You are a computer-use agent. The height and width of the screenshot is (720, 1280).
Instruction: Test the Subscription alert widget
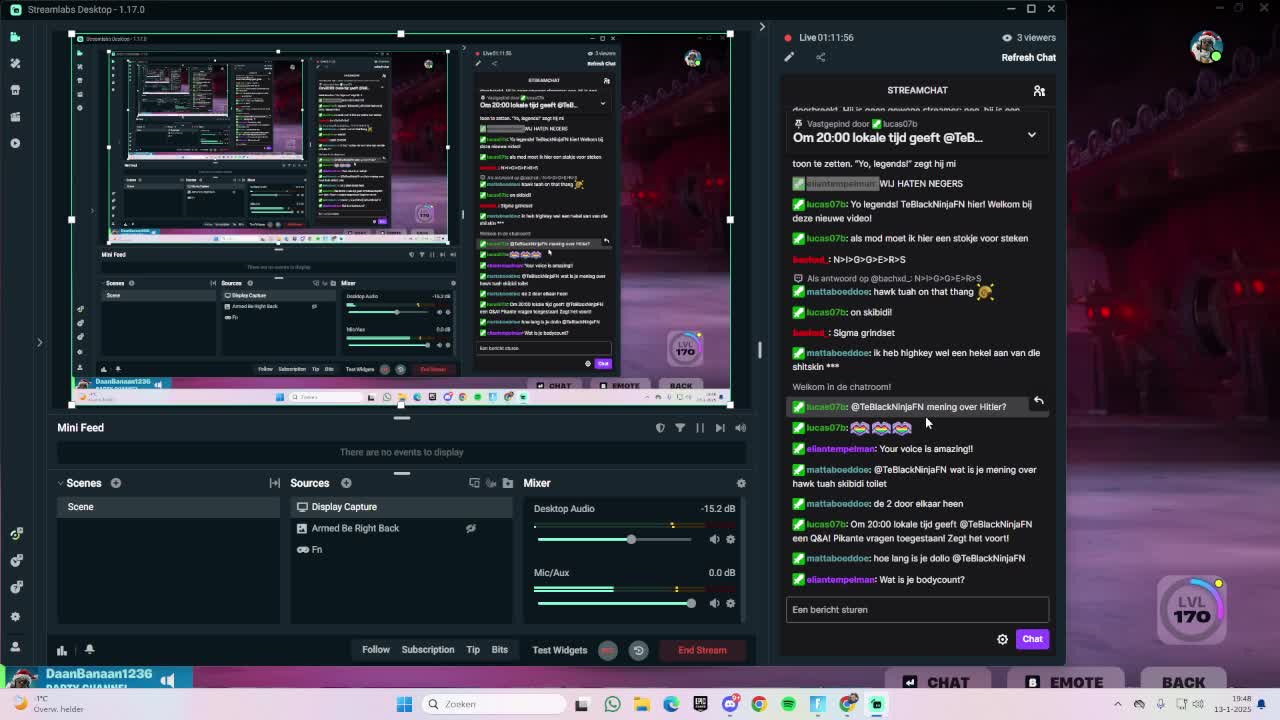click(428, 650)
